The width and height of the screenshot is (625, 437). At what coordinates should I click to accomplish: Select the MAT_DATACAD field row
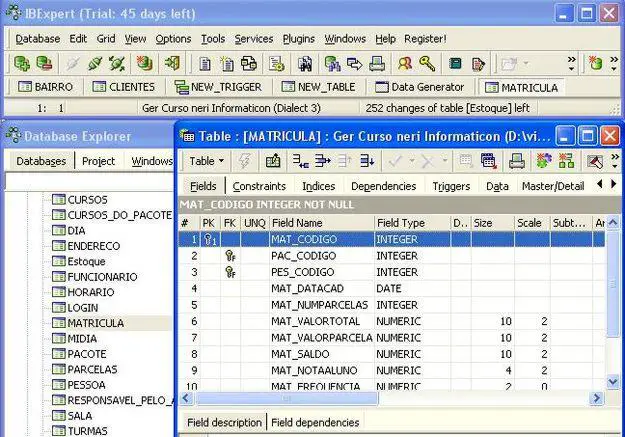click(x=392, y=289)
